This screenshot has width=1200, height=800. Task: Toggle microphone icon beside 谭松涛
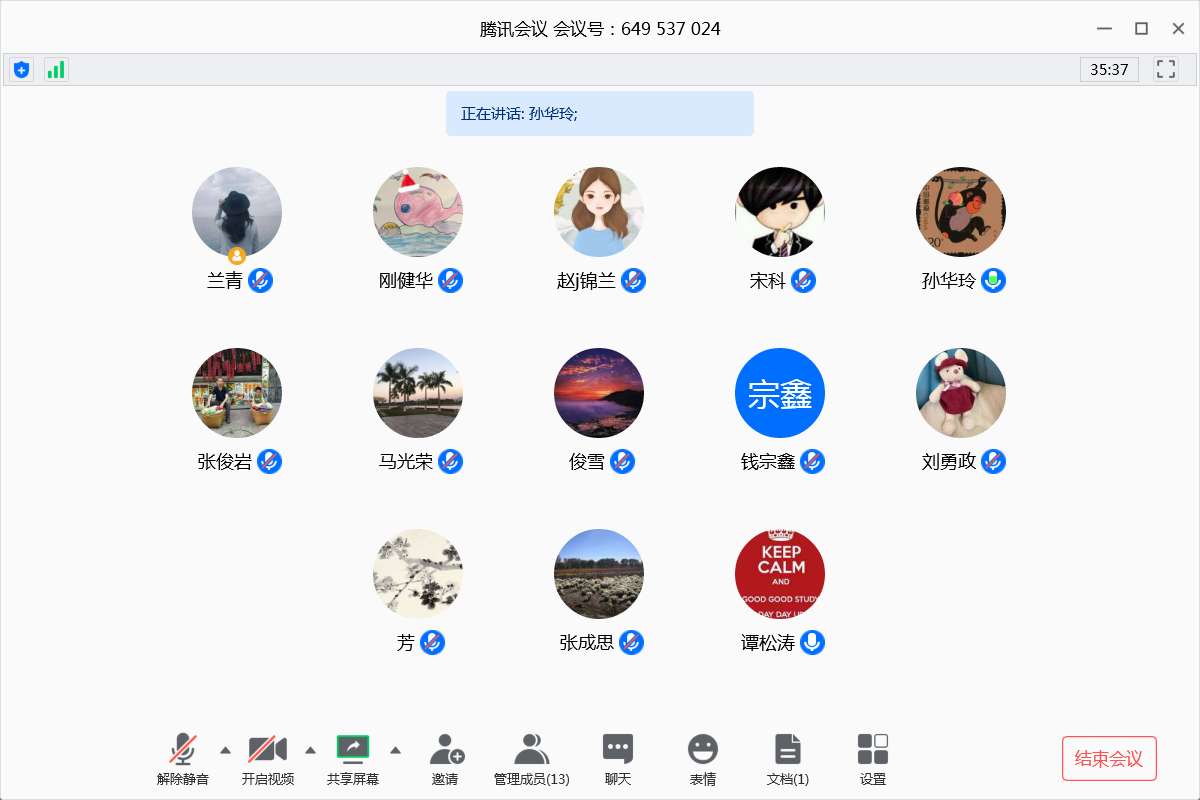pos(813,642)
